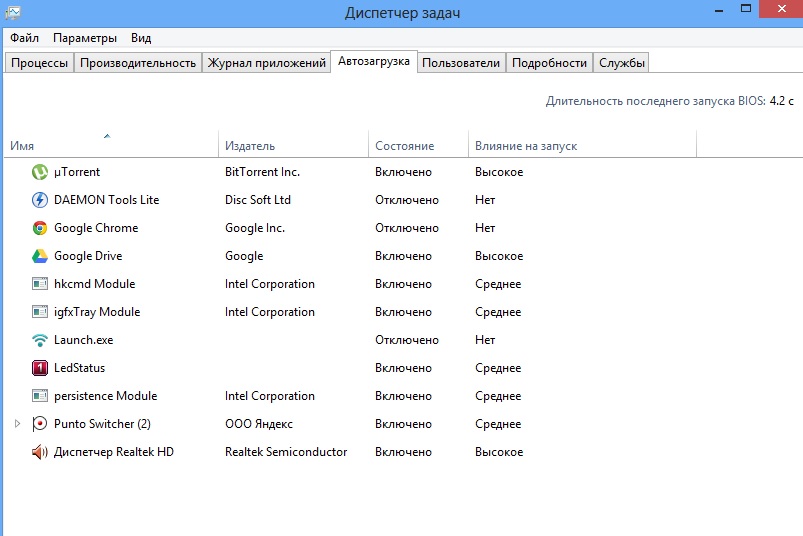Switch to the Подробности tab
The height and width of the screenshot is (536, 803).
tap(550, 63)
